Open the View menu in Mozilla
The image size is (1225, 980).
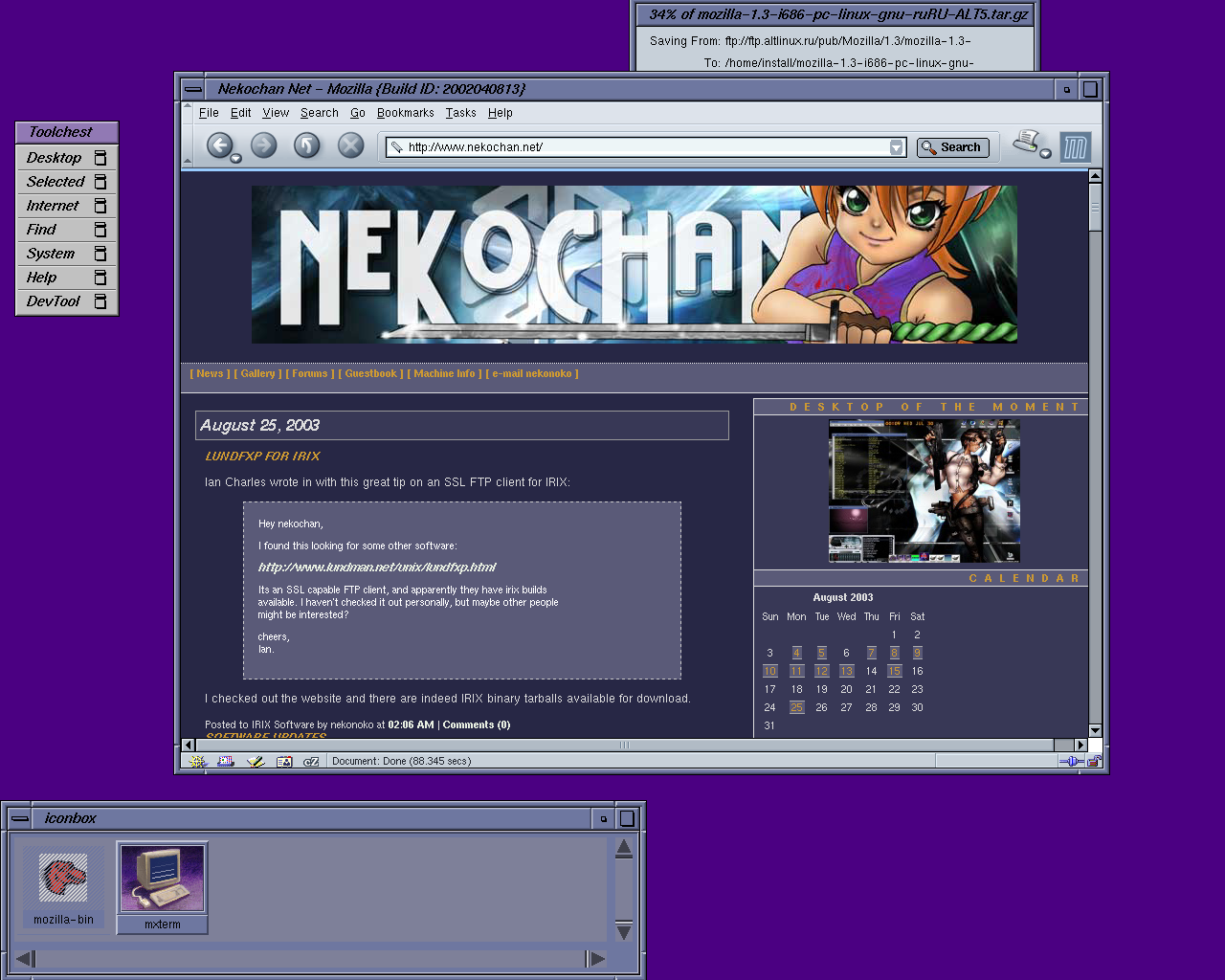click(x=276, y=113)
